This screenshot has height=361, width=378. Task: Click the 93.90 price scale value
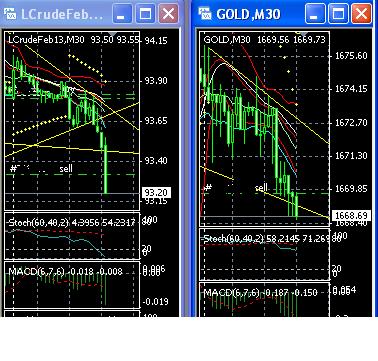[156, 81]
